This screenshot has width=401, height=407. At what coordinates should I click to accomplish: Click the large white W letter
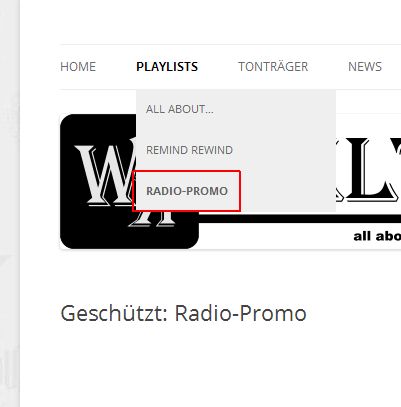coord(105,174)
